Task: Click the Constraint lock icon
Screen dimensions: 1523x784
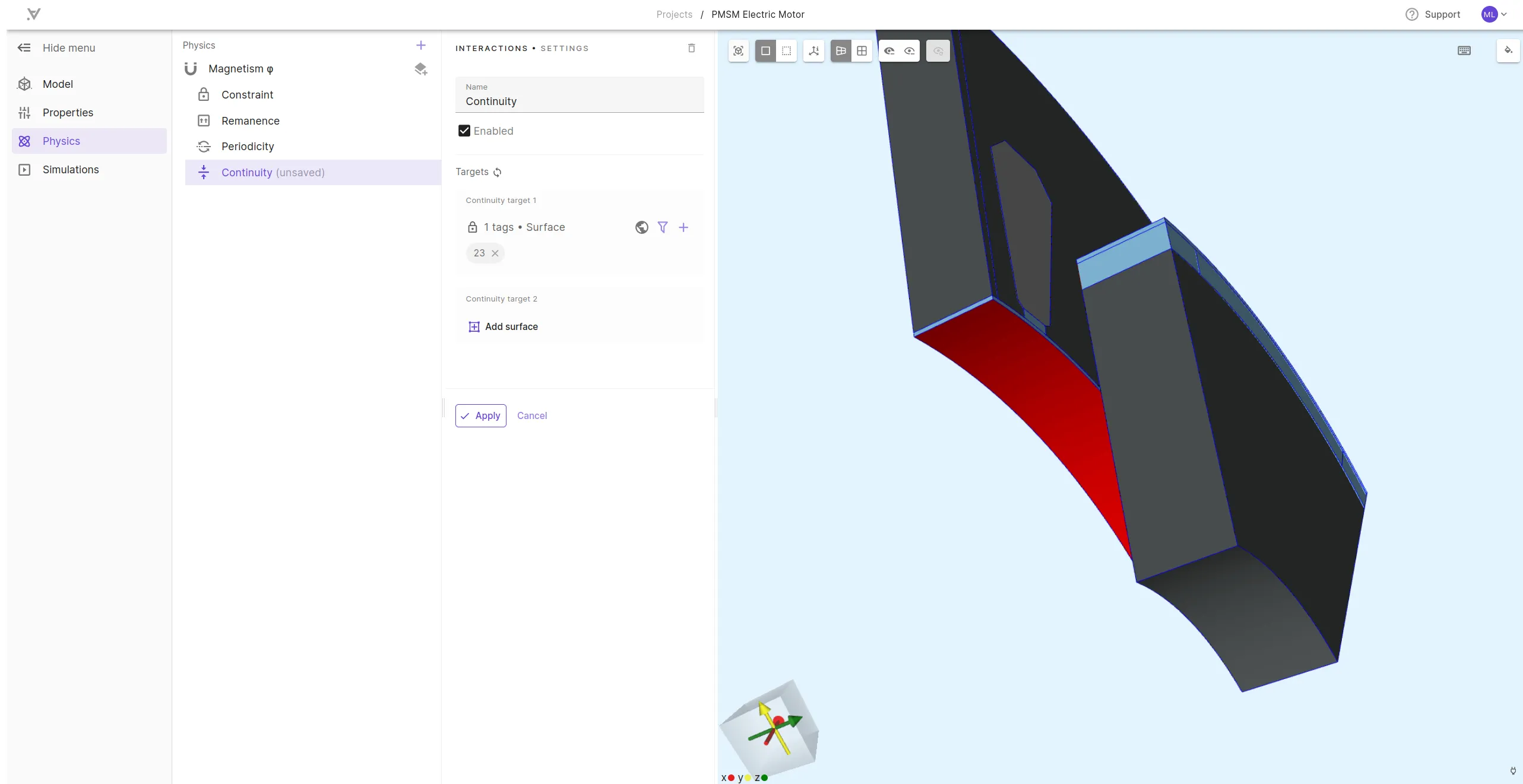Action: [204, 95]
